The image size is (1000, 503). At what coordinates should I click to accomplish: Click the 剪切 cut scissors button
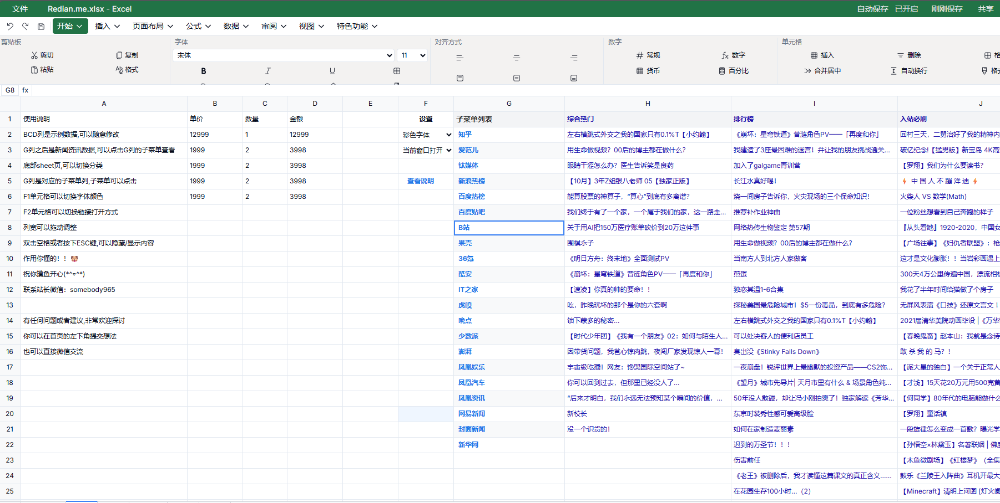click(42, 55)
